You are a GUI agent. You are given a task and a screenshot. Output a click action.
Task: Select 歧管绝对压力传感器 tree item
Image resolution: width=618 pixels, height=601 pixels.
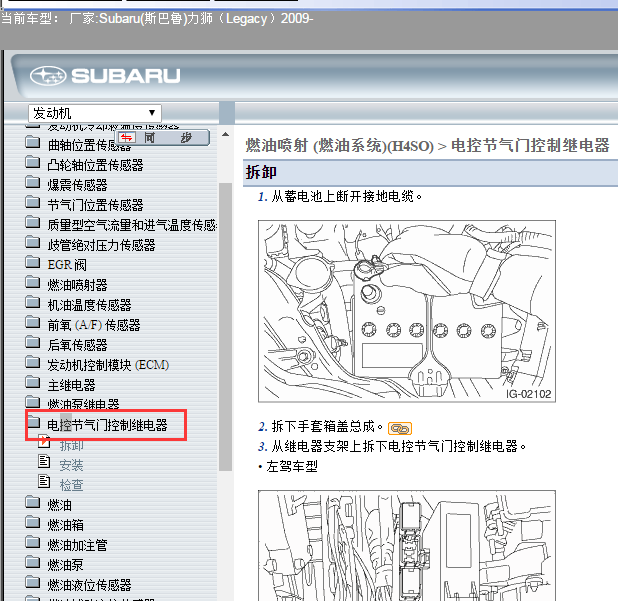coord(101,245)
